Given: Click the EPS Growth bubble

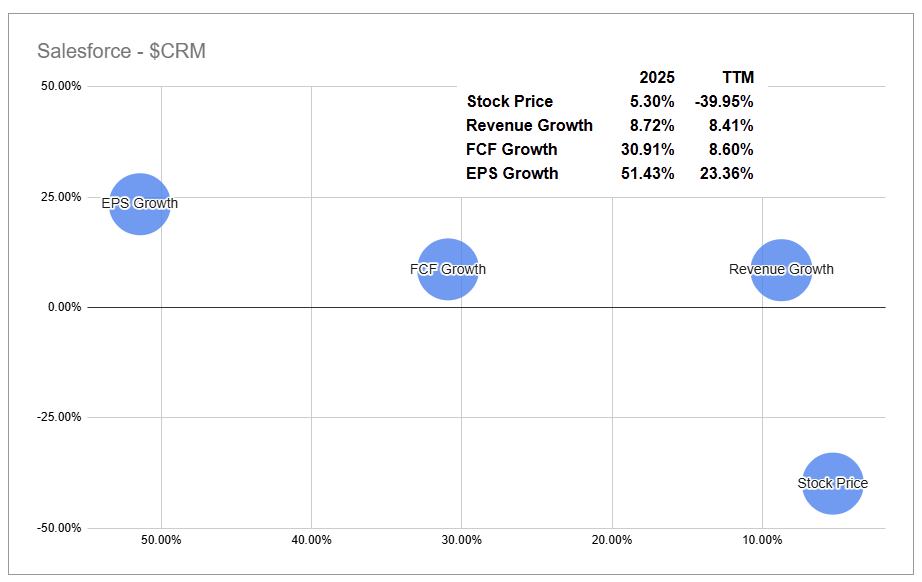Looking at the screenshot, I should [x=140, y=204].
